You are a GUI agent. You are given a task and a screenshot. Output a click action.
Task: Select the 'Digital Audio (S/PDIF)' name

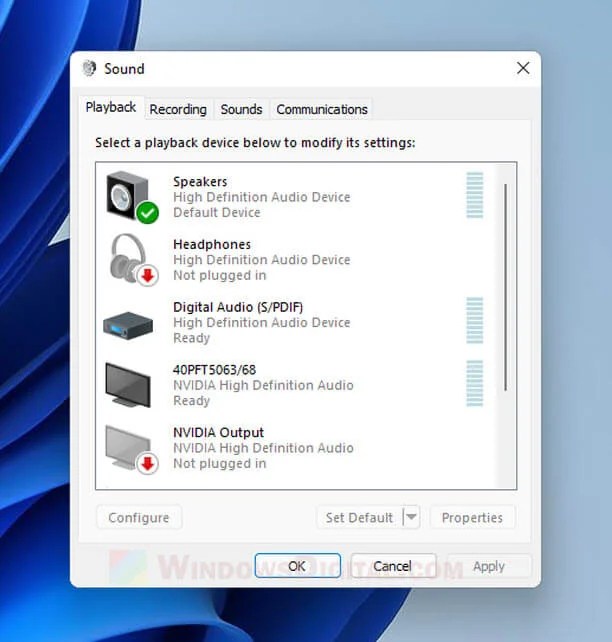click(x=238, y=307)
